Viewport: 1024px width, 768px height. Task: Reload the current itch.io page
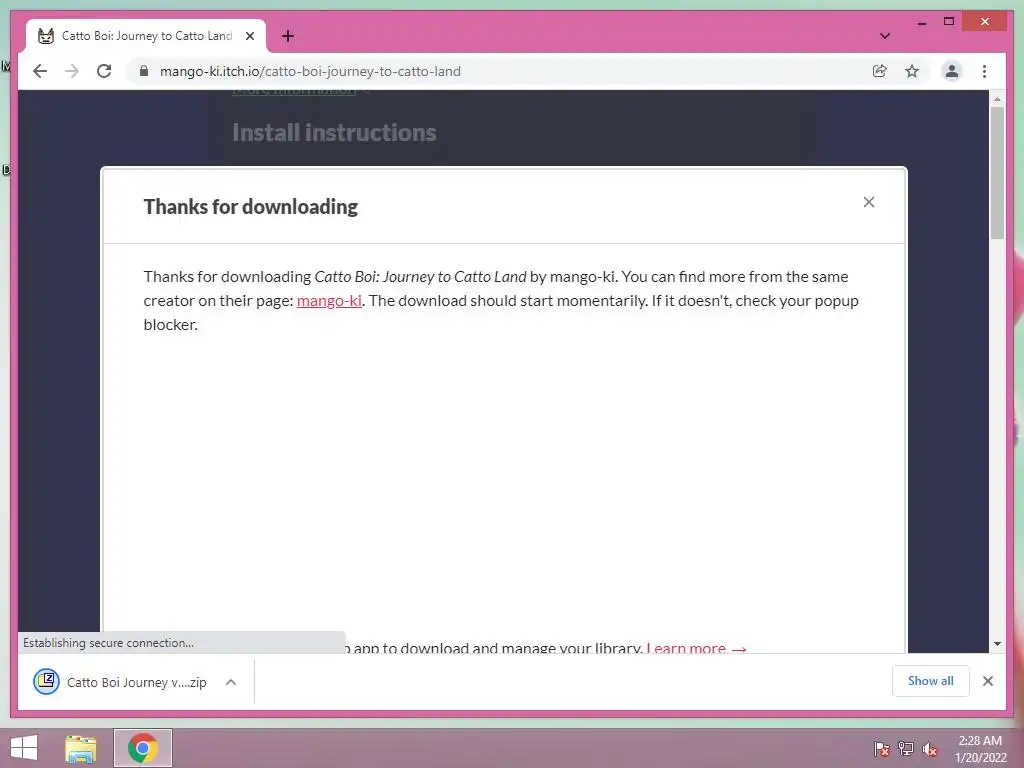pos(104,71)
